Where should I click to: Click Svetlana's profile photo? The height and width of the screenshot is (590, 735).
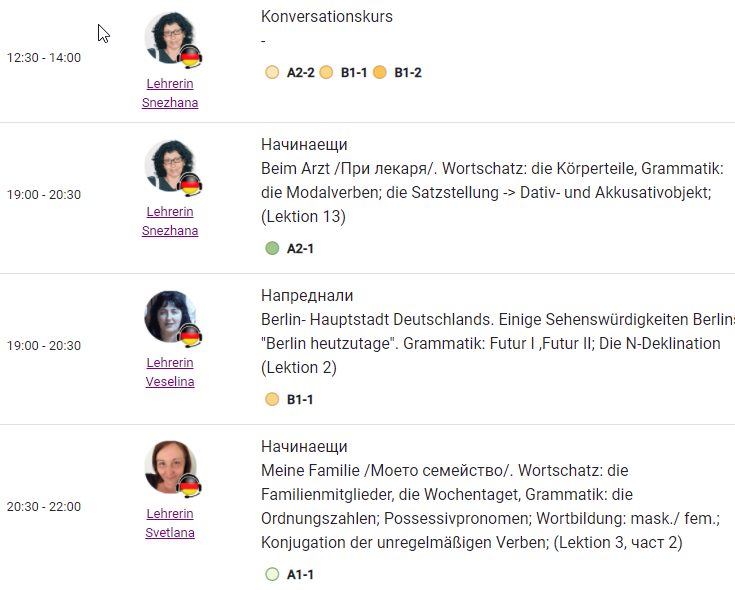tap(170, 467)
